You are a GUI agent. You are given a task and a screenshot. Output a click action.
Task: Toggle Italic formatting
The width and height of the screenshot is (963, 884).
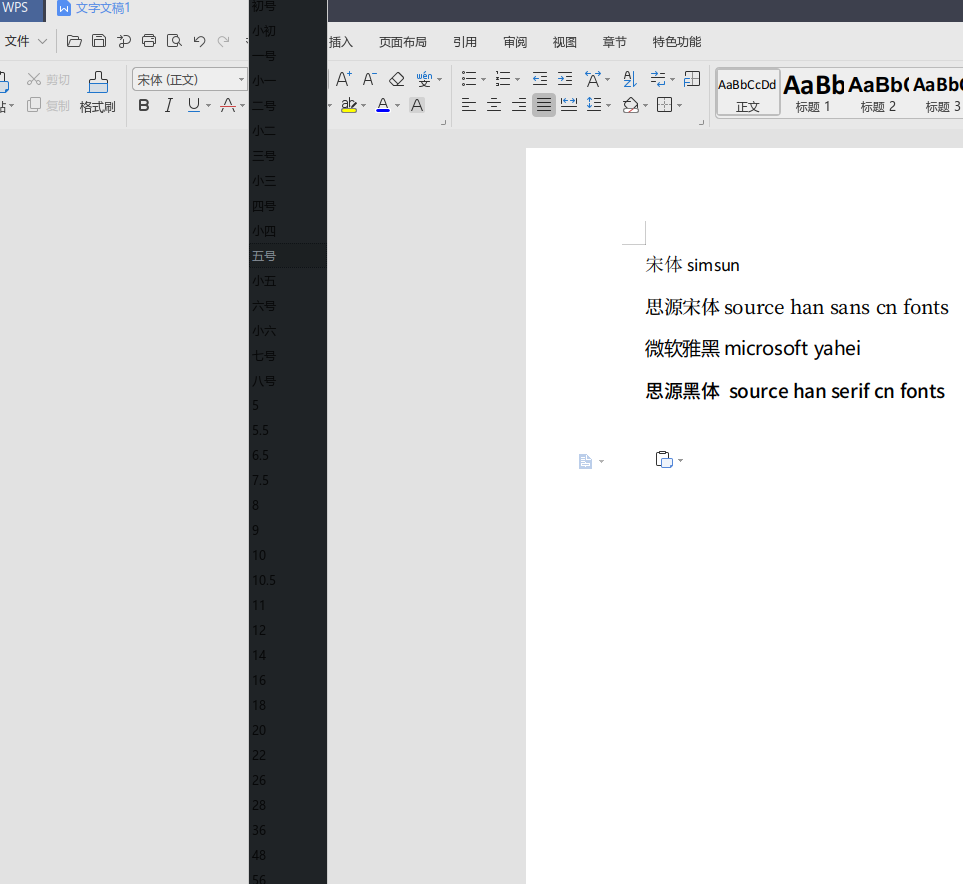tap(169, 105)
